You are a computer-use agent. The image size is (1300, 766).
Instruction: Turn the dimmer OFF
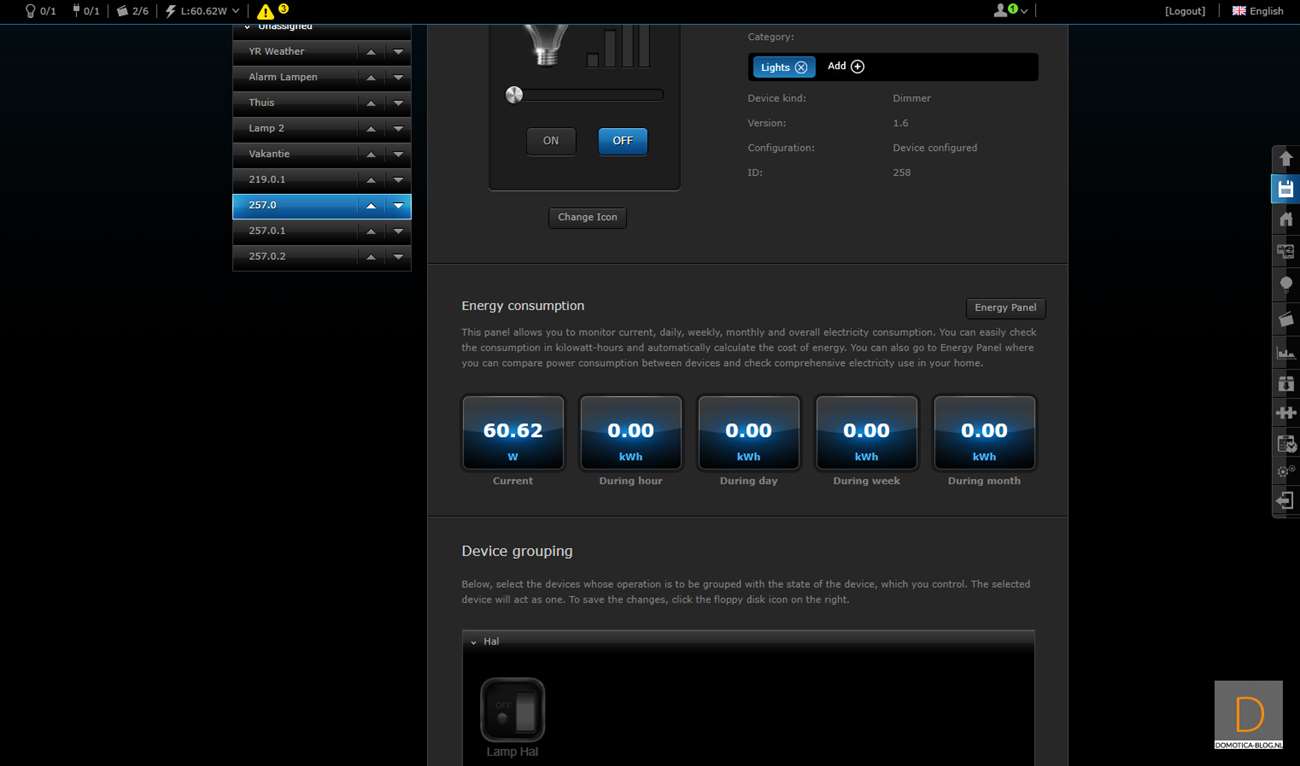tap(622, 141)
